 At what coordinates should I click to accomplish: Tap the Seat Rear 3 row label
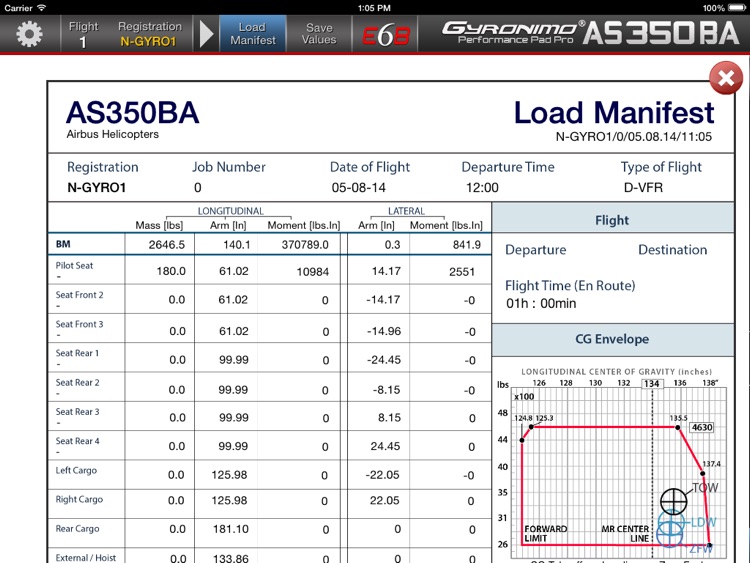77,411
